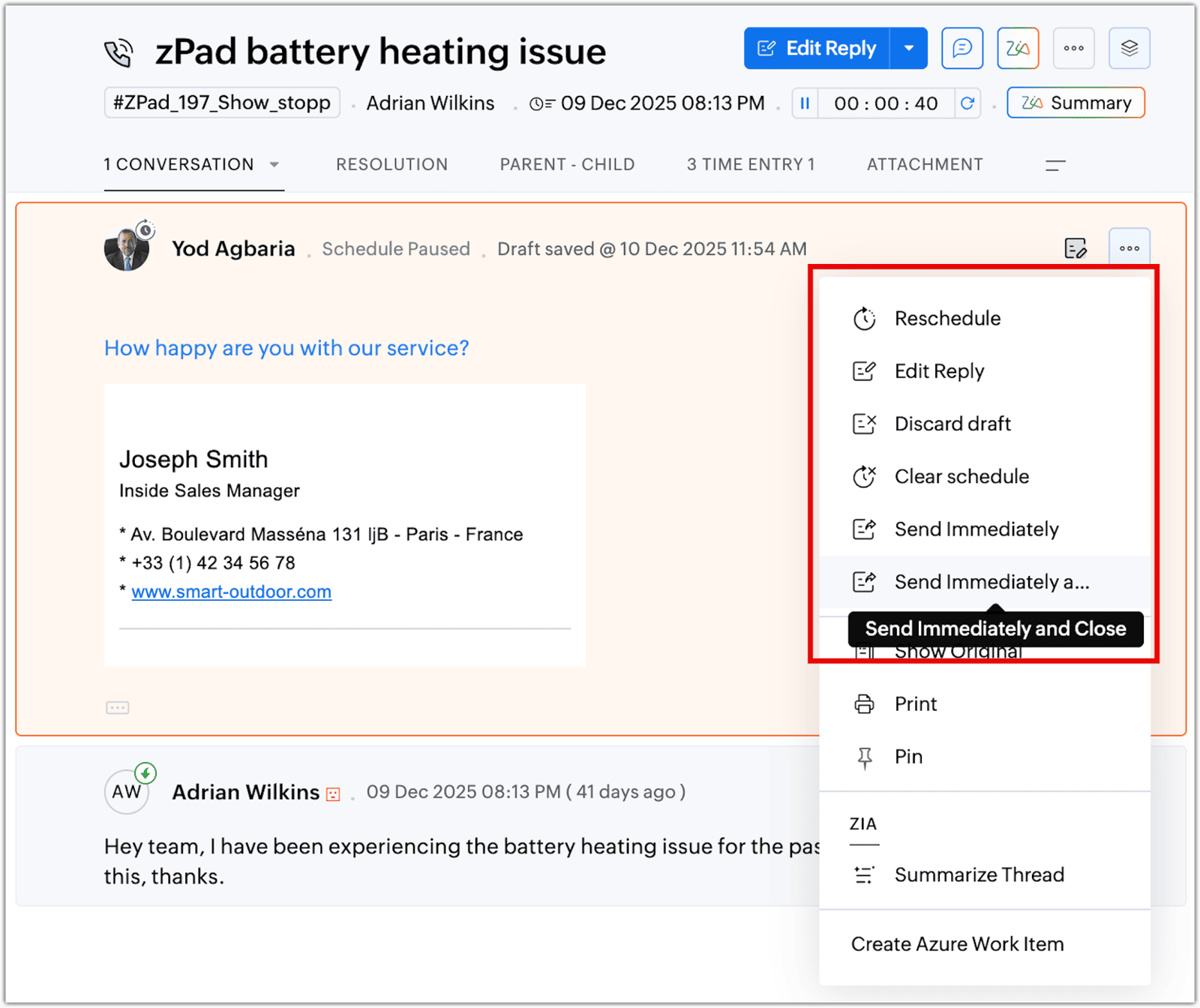Image resolution: width=1200 pixels, height=1008 pixels.
Task: Open the header three-dots more actions
Action: [1073, 49]
